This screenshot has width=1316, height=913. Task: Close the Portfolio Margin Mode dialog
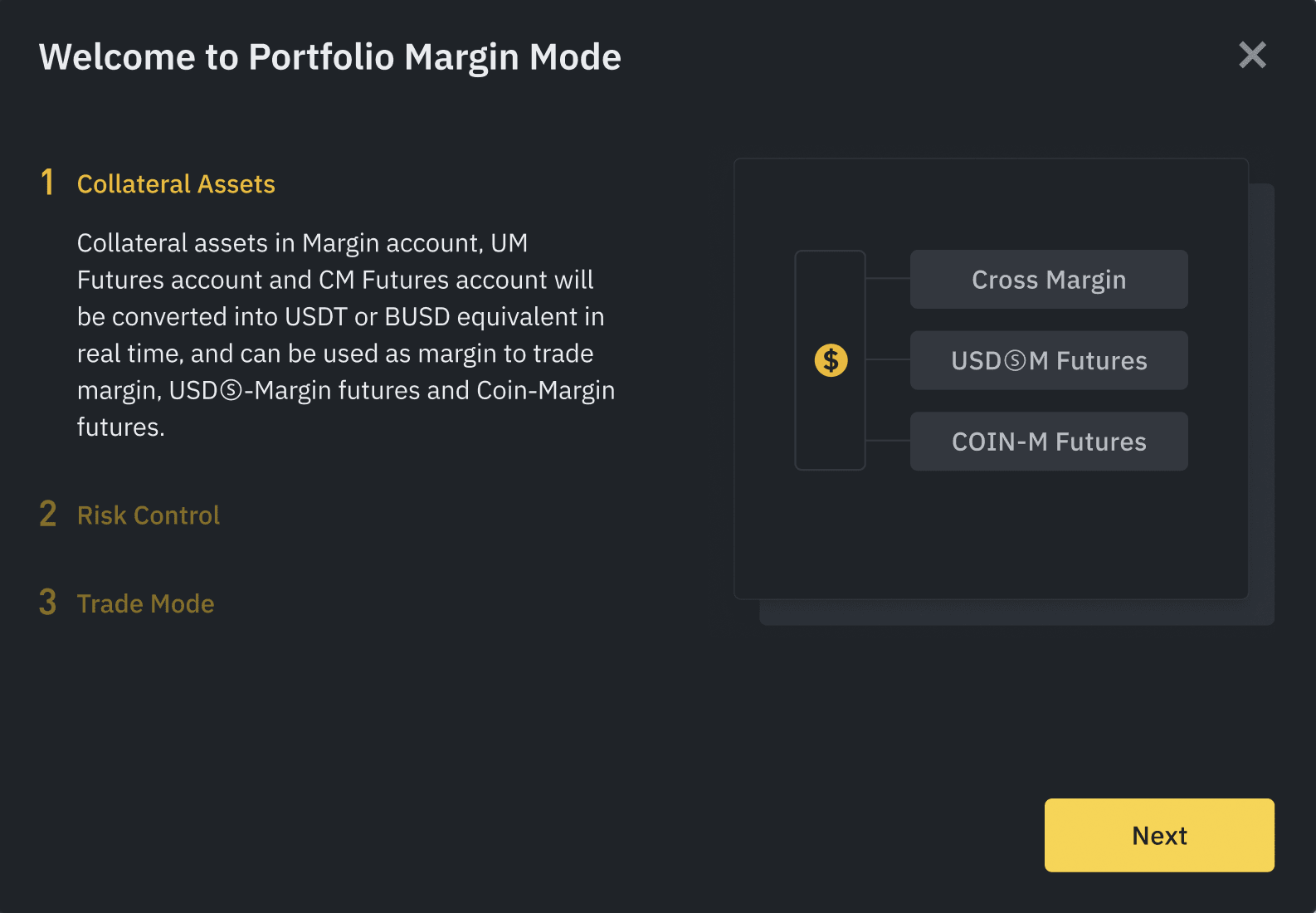coord(1252,55)
